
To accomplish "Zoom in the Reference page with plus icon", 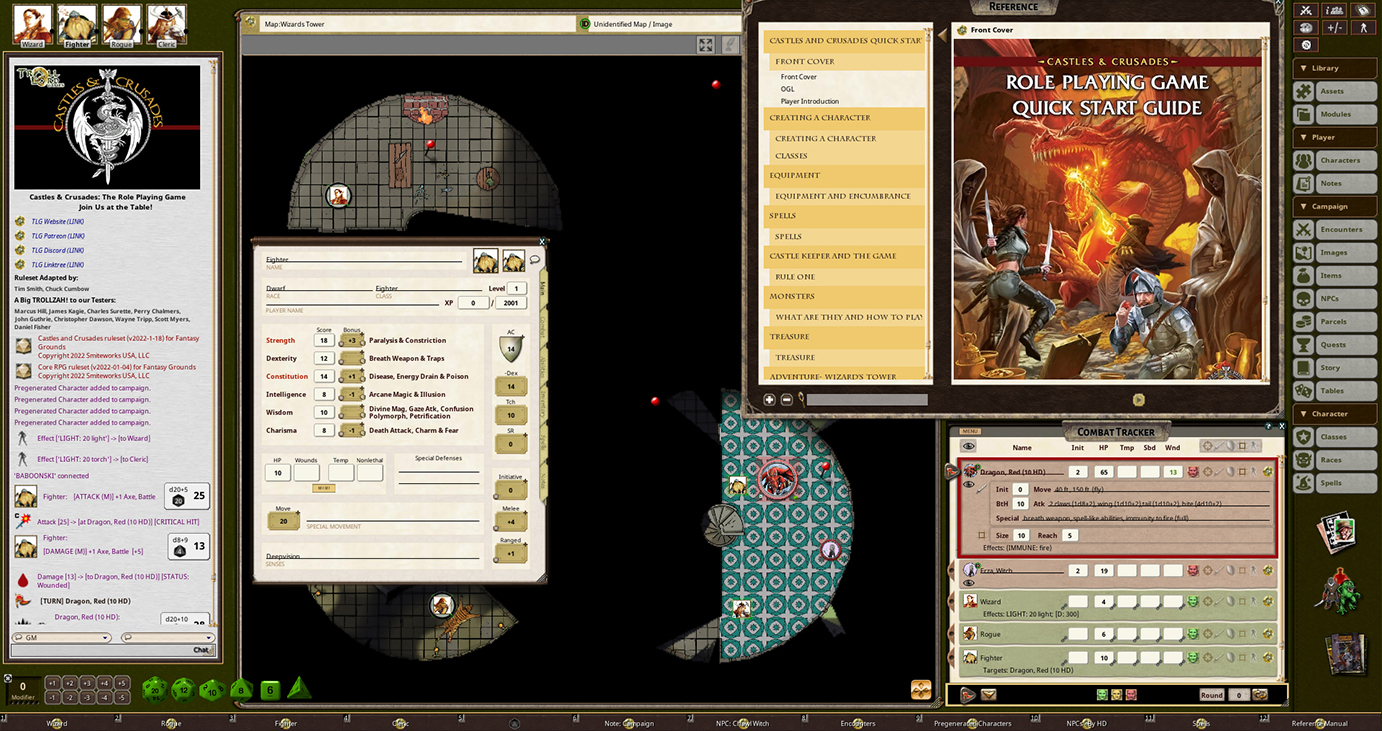I will [x=769, y=400].
